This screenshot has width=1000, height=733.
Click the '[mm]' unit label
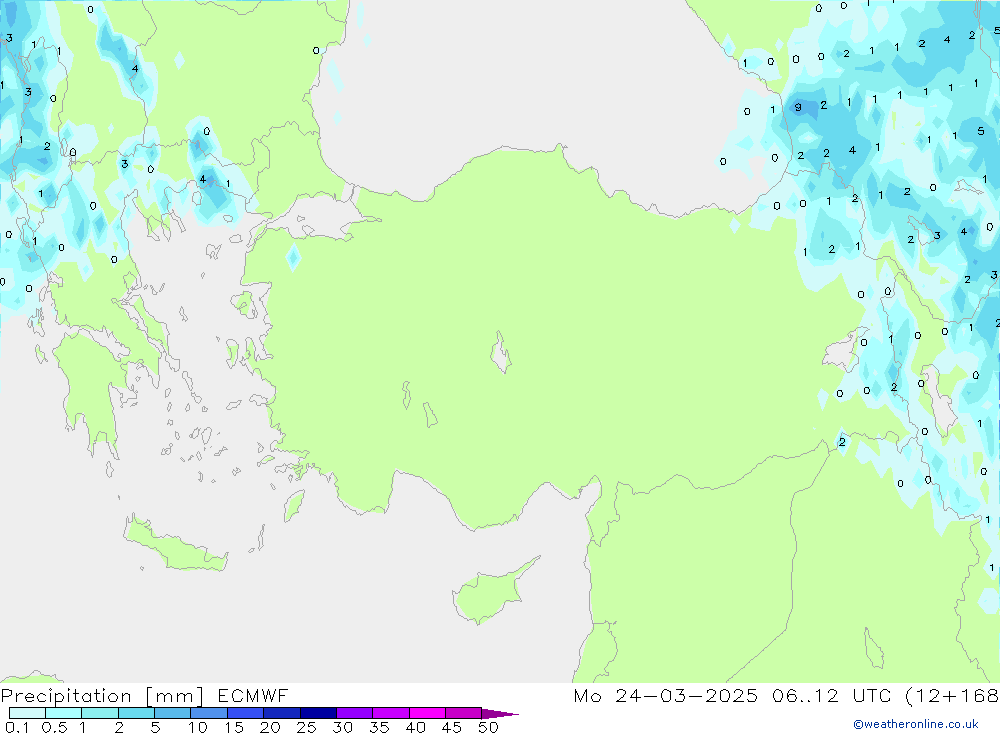tap(175, 696)
